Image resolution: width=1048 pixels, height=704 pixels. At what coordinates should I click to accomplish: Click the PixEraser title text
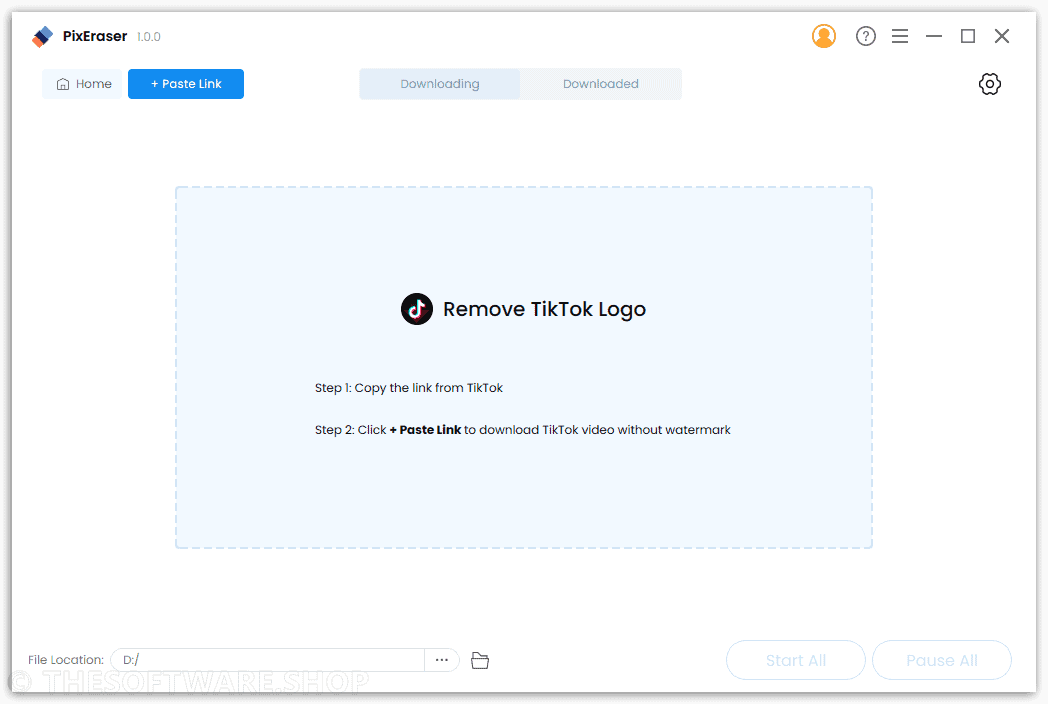[95, 36]
